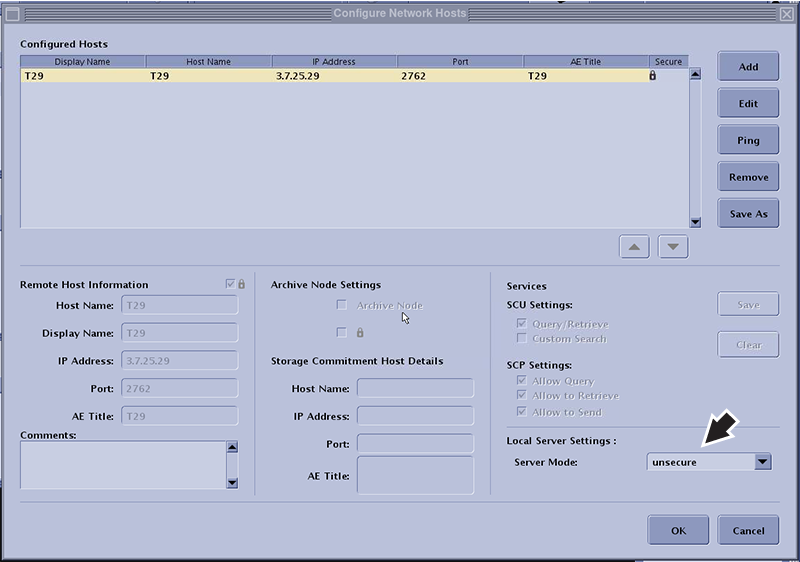This screenshot has width=800, height=562.
Task: Click the move host down arrow button
Action: coord(673,246)
